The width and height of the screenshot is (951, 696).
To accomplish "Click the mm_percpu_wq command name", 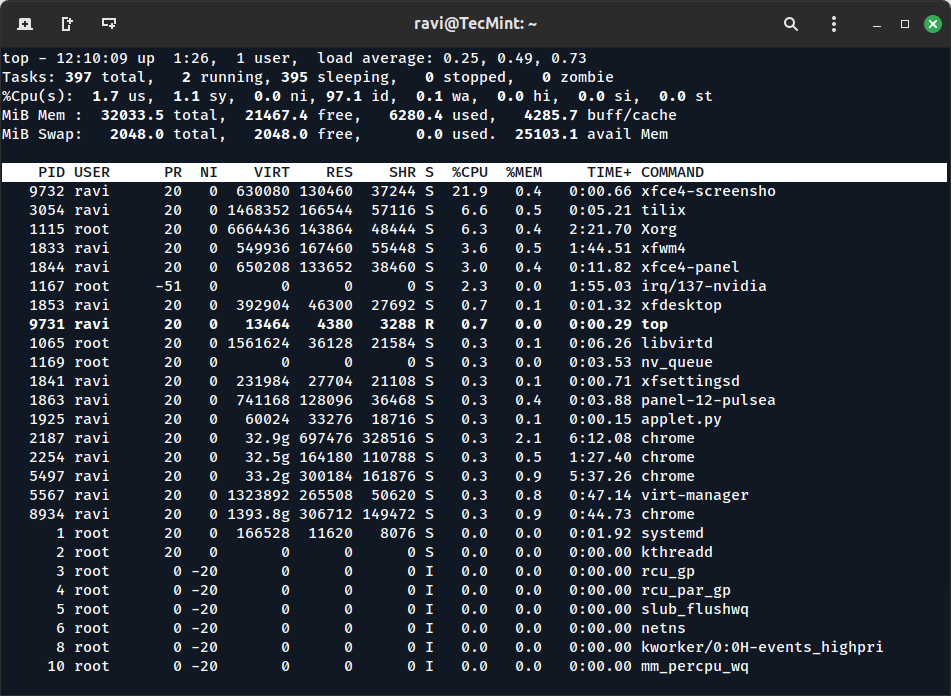I will point(694,666).
